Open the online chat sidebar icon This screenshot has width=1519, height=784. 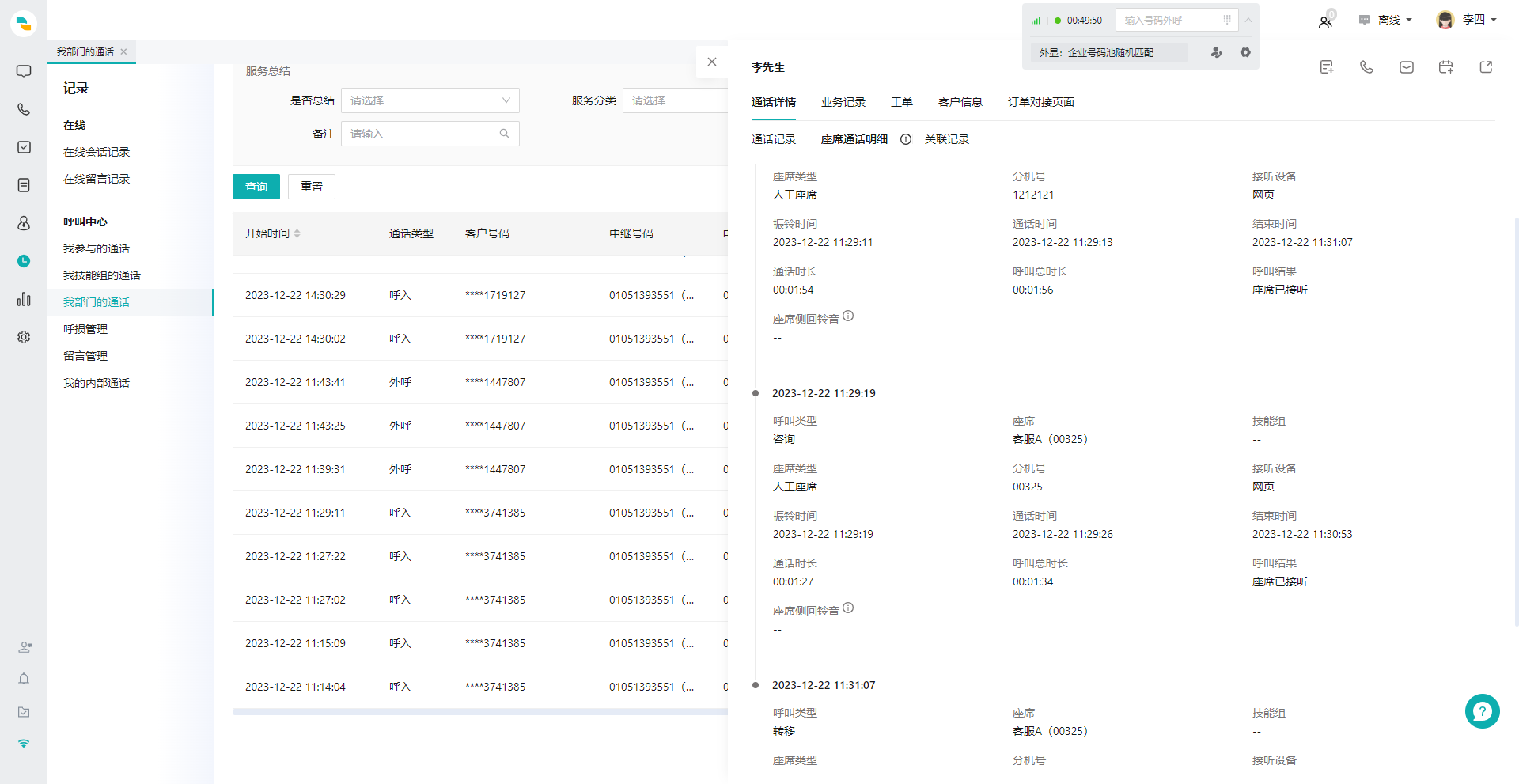click(24, 71)
